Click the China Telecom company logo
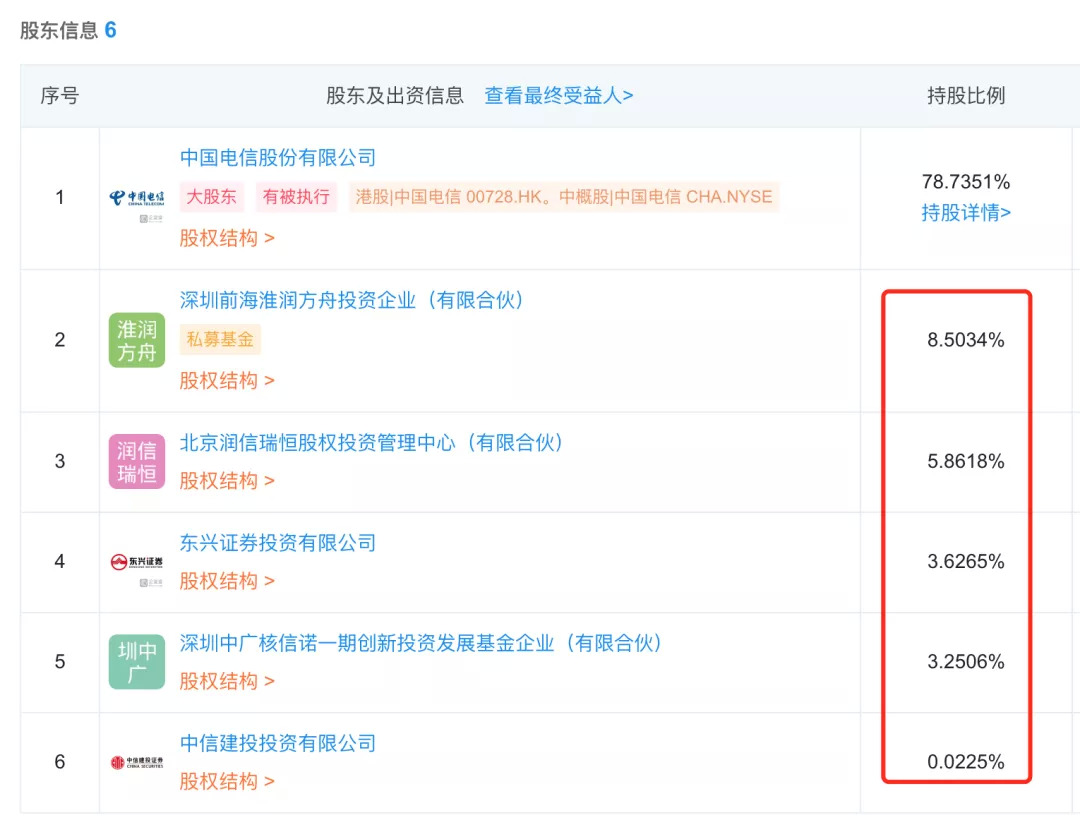Image resolution: width=1080 pixels, height=827 pixels. point(137,198)
